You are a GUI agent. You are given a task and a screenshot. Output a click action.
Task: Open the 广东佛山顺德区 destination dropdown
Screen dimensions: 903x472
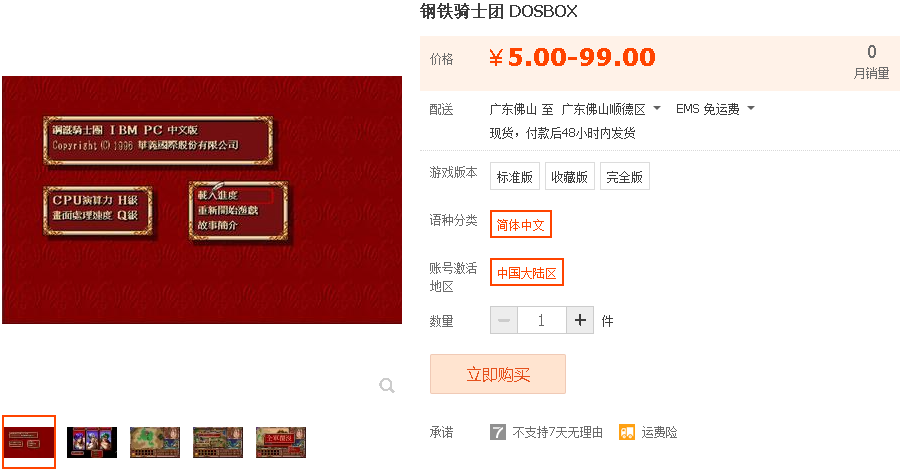(x=611, y=109)
